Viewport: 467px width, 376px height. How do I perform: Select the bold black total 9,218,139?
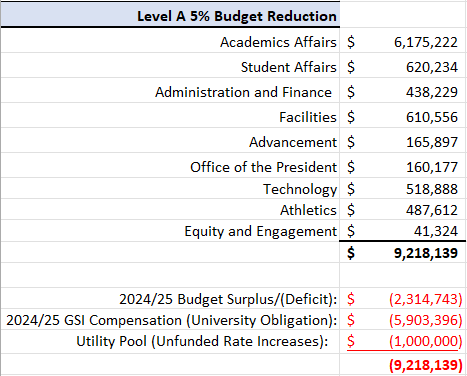pos(426,253)
